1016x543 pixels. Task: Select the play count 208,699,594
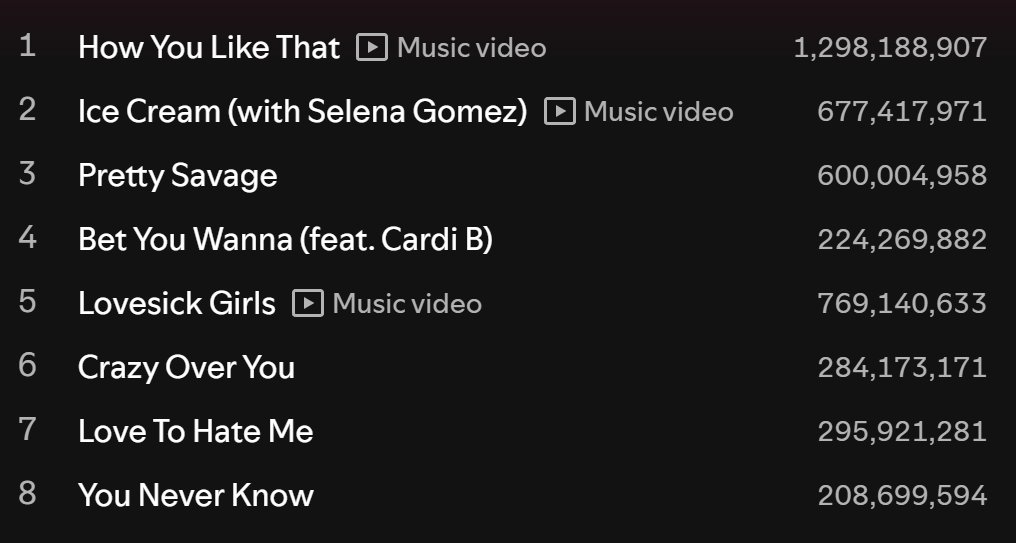click(x=902, y=496)
